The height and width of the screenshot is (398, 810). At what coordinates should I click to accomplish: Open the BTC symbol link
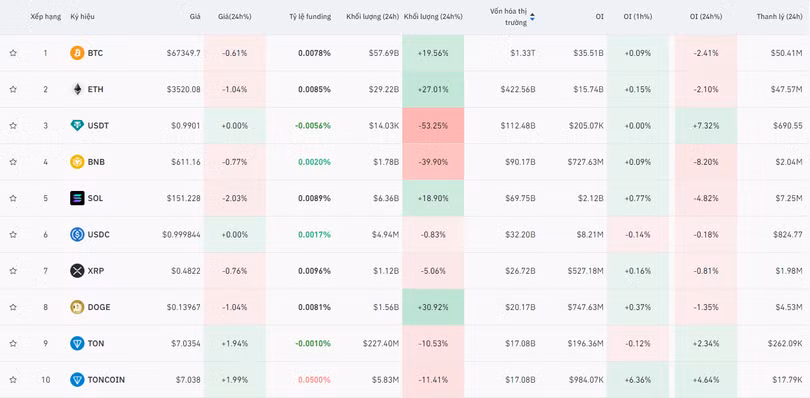pos(95,53)
